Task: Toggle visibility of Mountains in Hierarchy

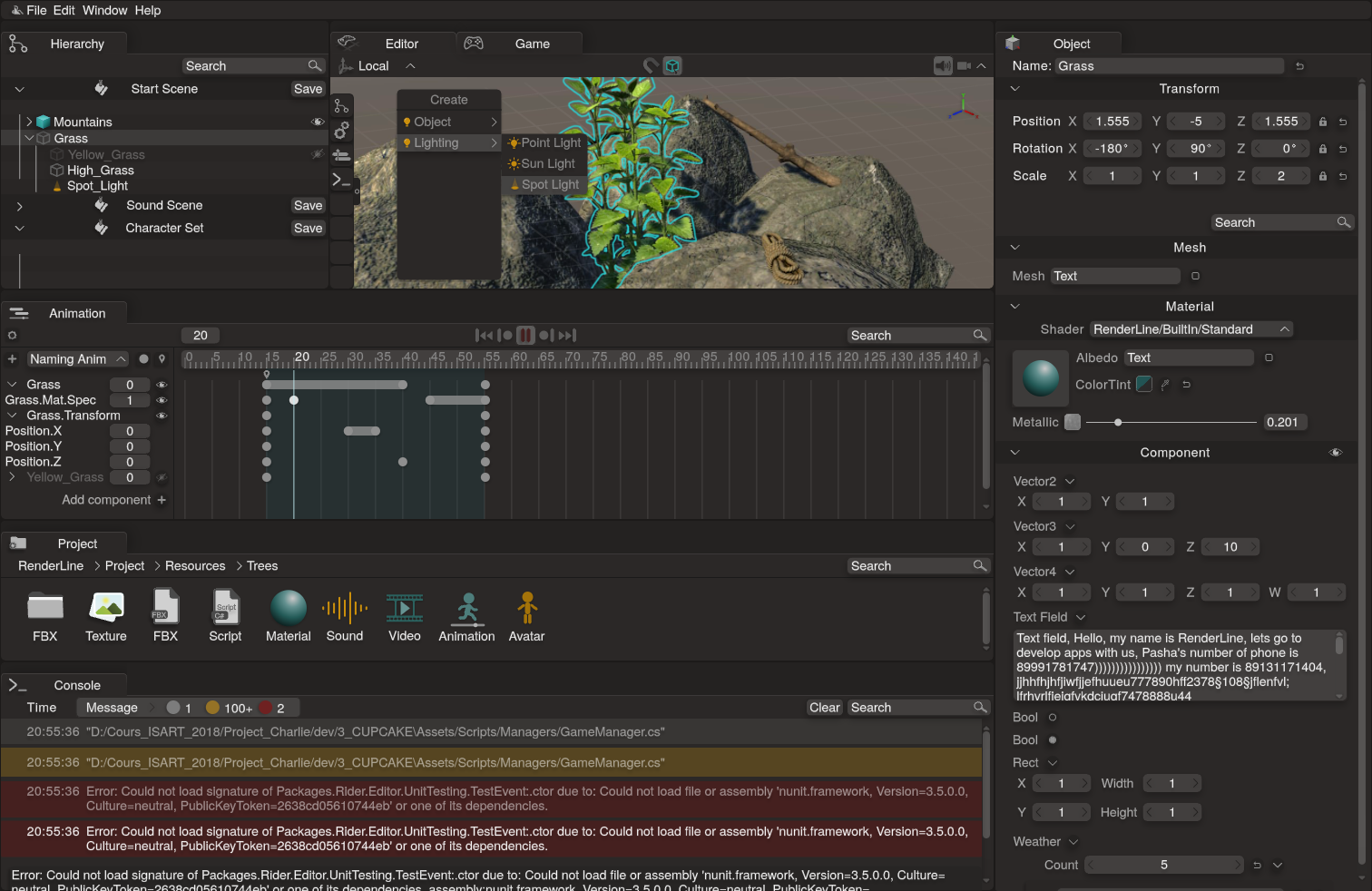Action: [x=318, y=122]
